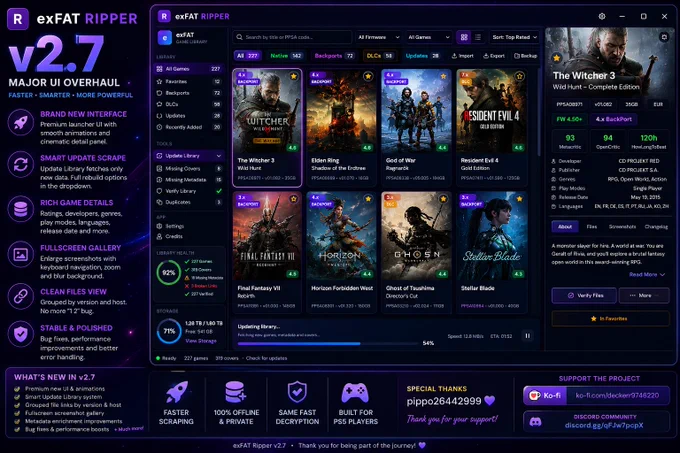Open the More options button
This screenshot has width=680, height=453.
pyautogui.click(x=644, y=295)
